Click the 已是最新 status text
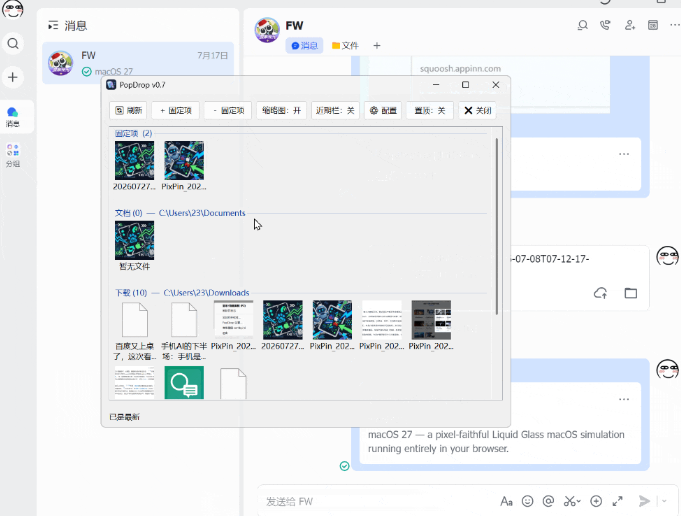Viewport: 681px width, 516px height. coord(125,417)
